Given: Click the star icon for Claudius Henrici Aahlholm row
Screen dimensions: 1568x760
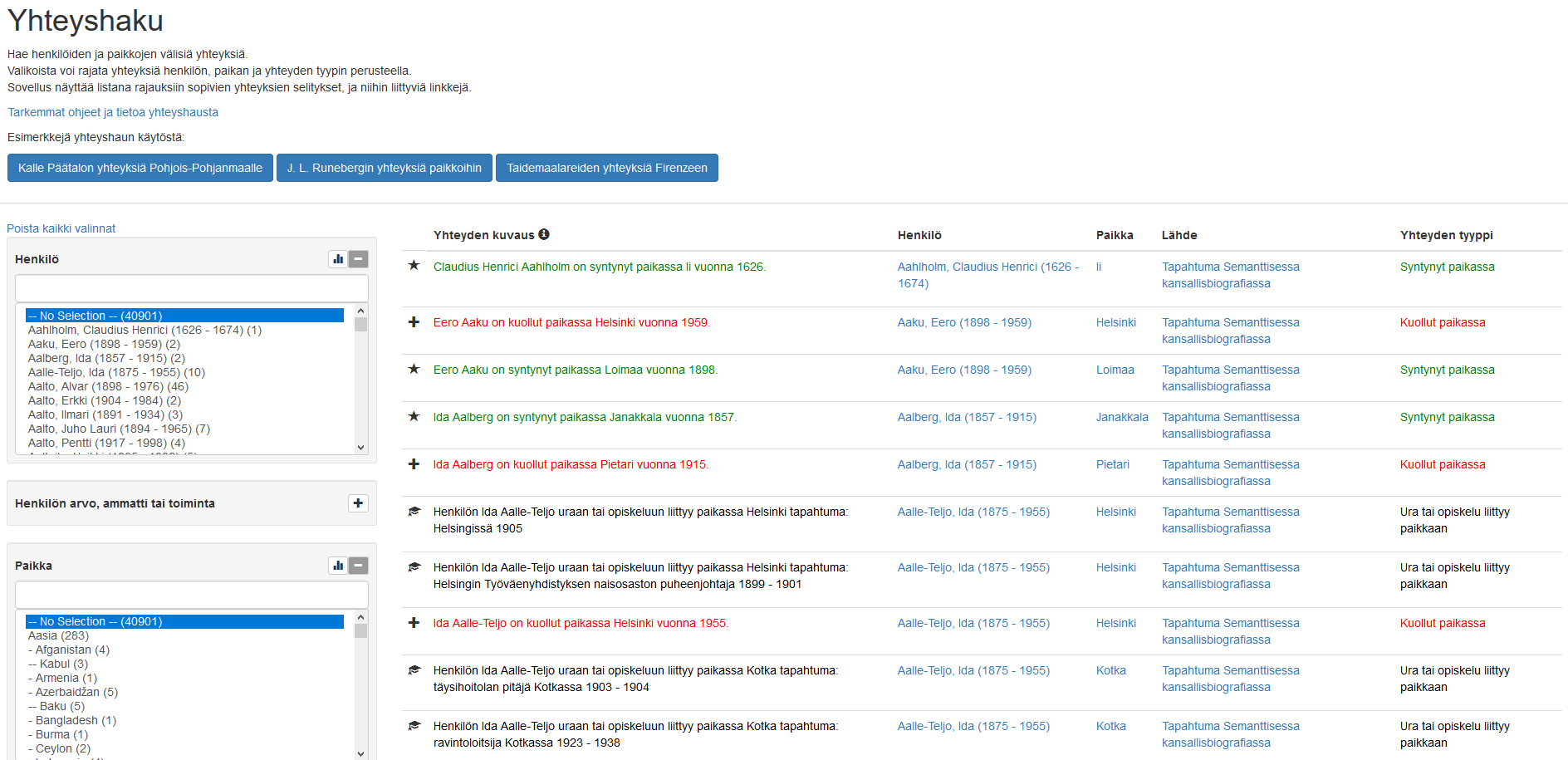Looking at the screenshot, I should coord(414,266).
